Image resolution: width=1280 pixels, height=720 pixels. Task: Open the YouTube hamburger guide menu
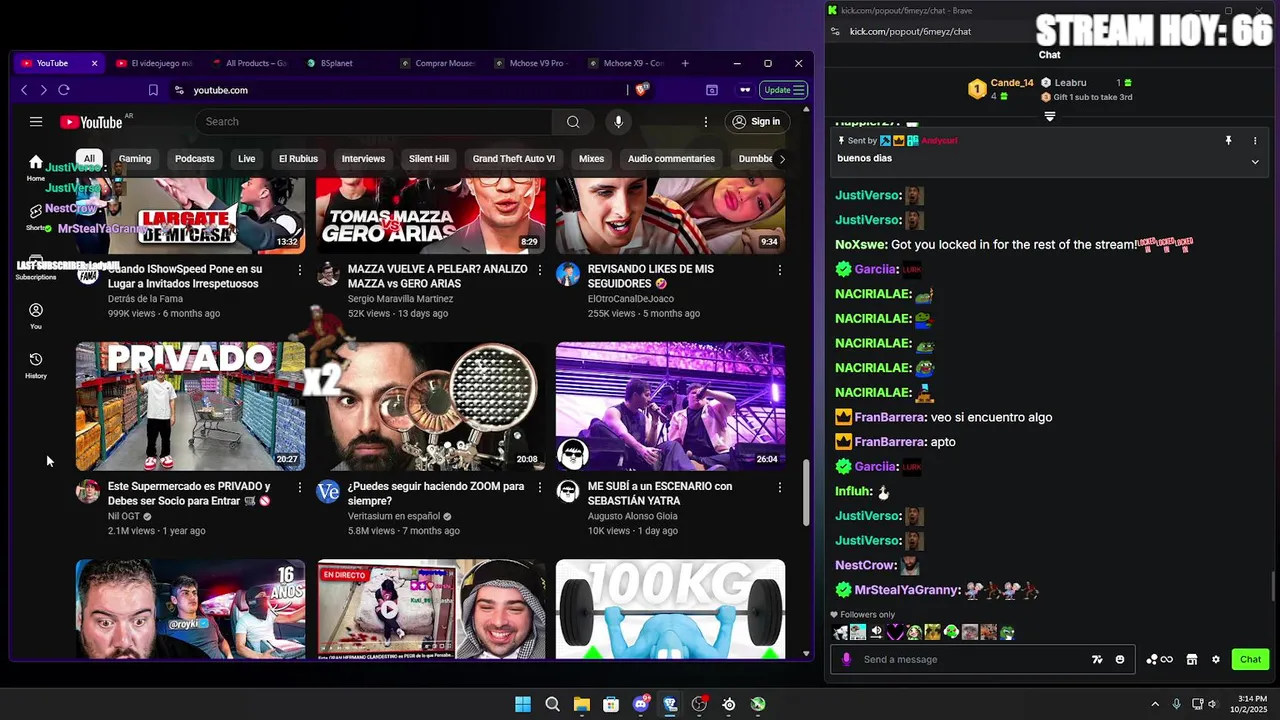pos(36,122)
